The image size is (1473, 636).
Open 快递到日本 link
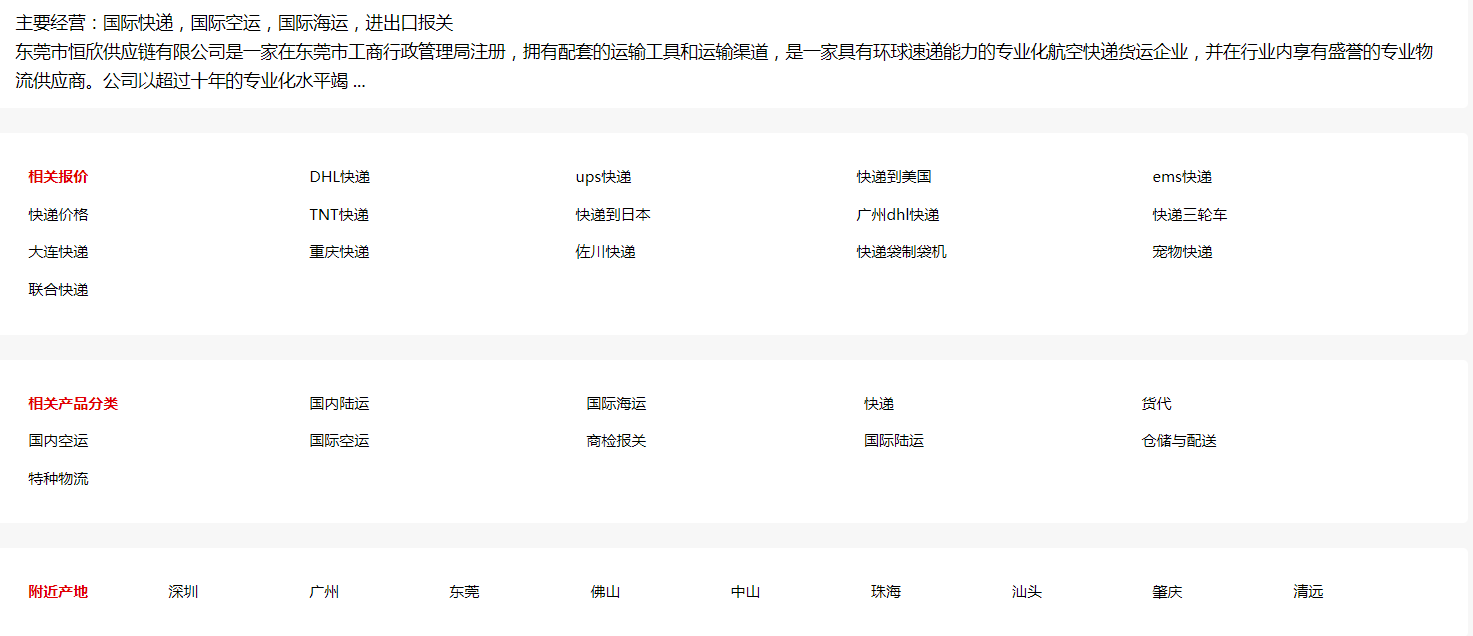click(612, 215)
